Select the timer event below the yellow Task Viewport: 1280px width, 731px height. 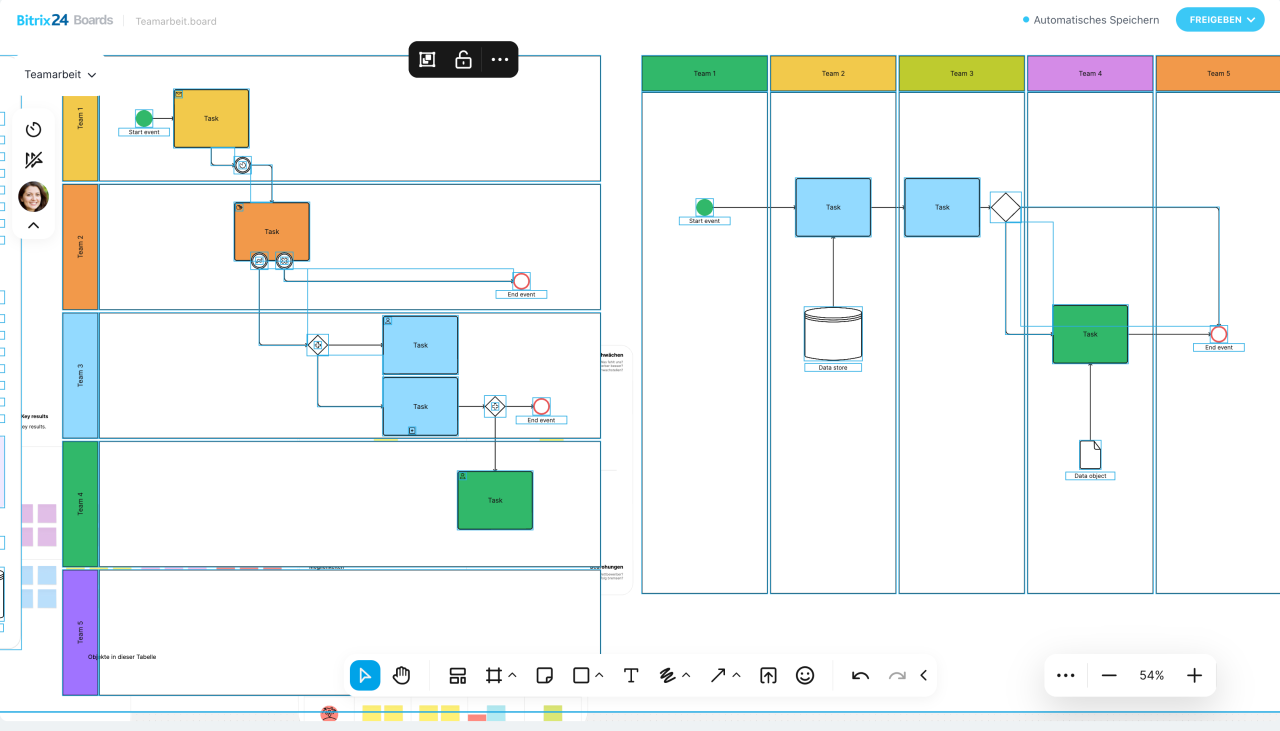point(242,165)
